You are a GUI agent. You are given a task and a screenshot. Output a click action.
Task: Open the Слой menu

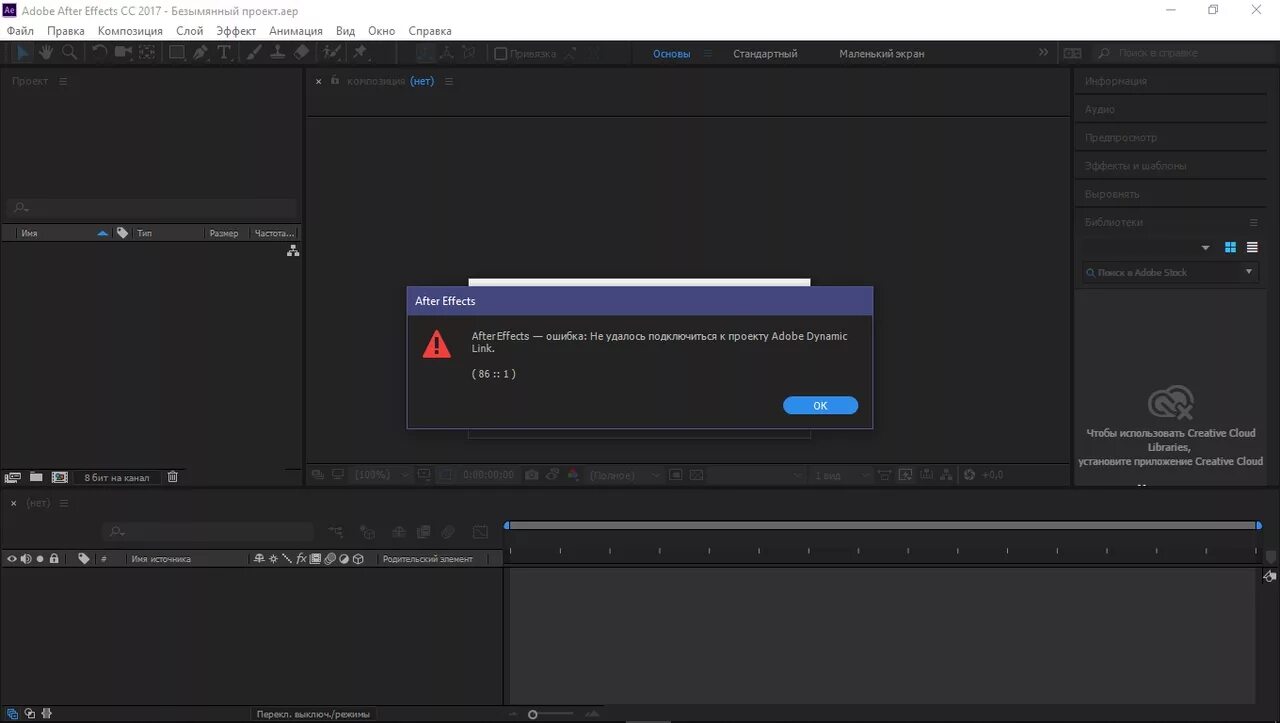[x=190, y=31]
